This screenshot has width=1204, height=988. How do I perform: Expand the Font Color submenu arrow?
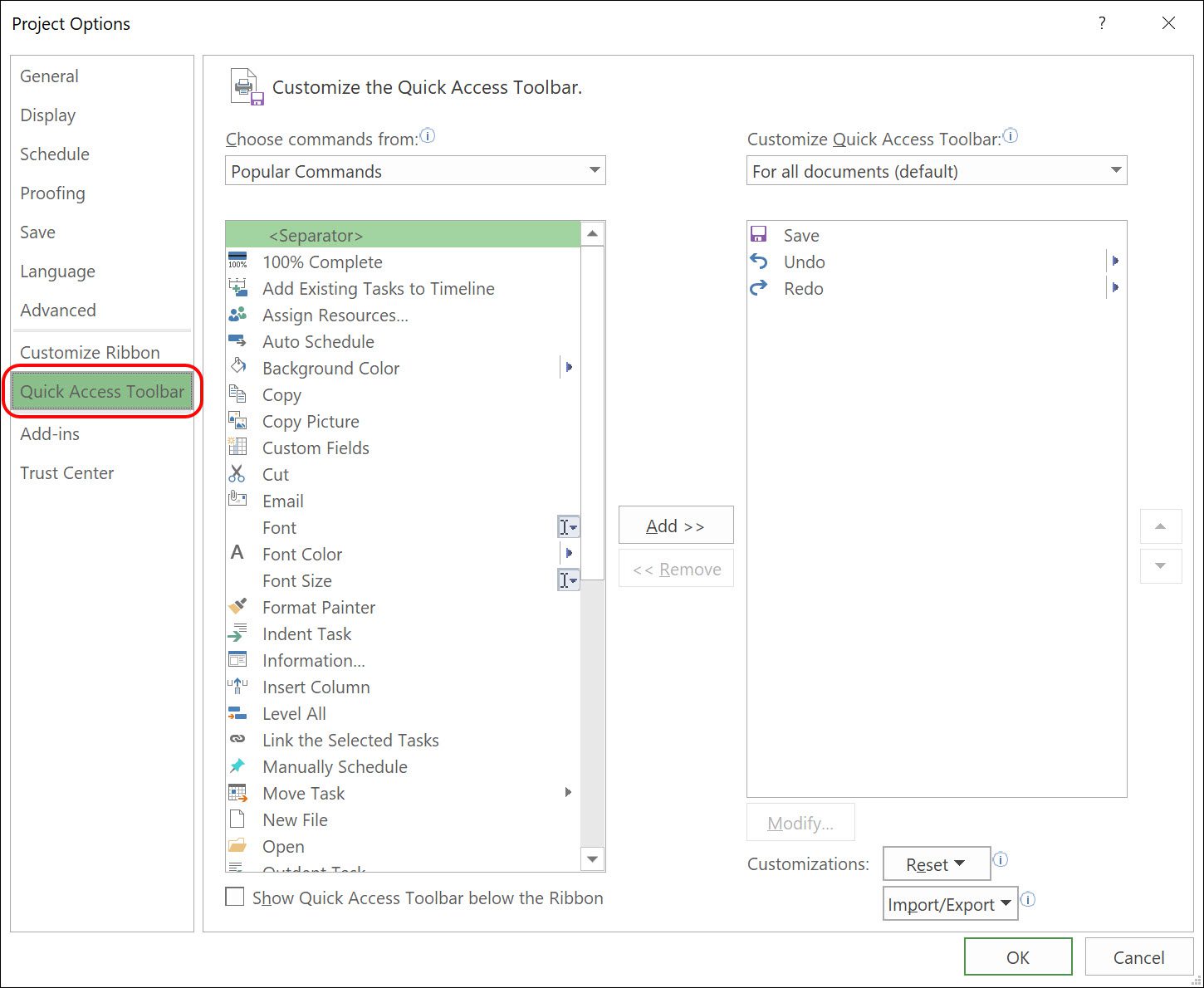click(x=569, y=553)
